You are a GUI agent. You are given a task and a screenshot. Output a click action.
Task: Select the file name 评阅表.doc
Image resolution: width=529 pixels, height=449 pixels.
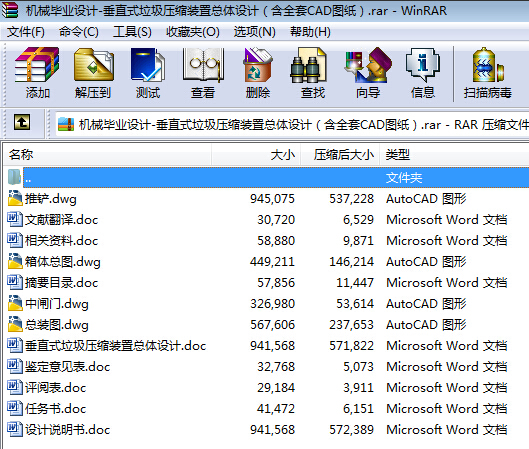click(x=55, y=388)
